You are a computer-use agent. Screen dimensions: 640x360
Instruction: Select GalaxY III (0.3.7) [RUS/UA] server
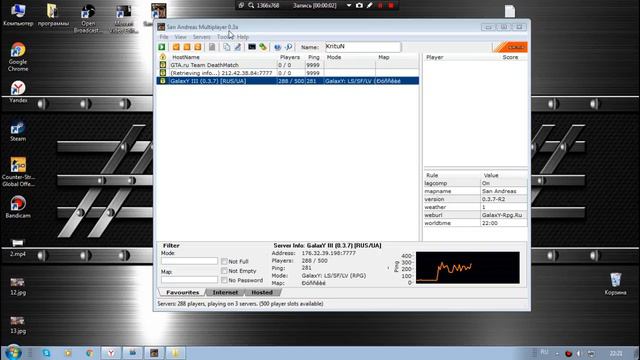coord(288,81)
